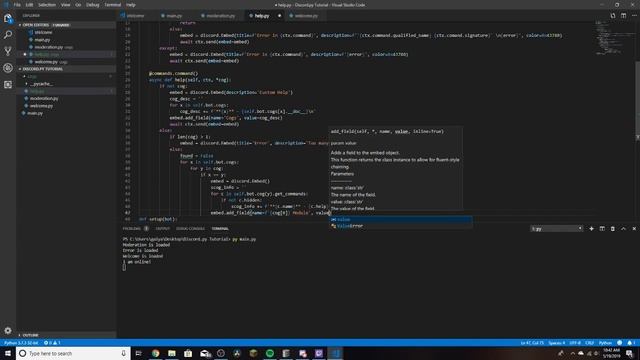Screen dimensions: 640x360
Task: Create a new terminal with plus icon
Action: 591,229
